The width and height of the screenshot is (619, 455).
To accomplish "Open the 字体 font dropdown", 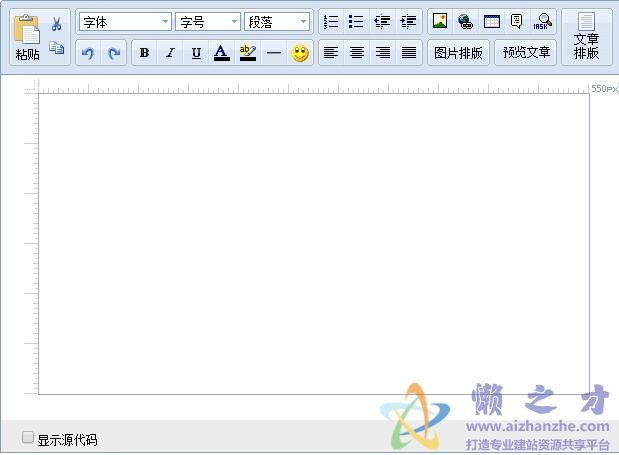I will tap(125, 22).
